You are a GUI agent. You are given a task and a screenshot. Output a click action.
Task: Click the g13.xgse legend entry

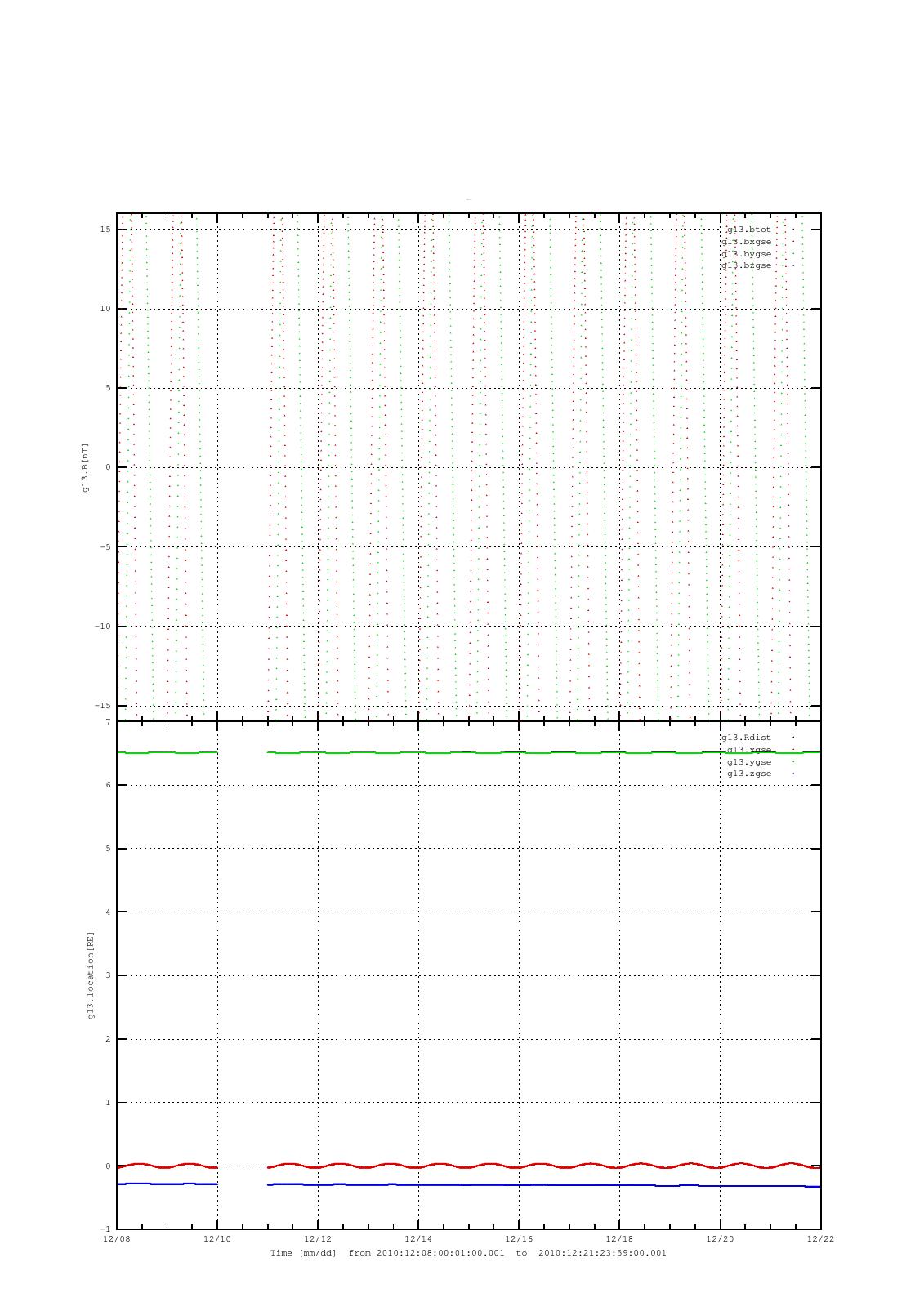tap(748, 750)
